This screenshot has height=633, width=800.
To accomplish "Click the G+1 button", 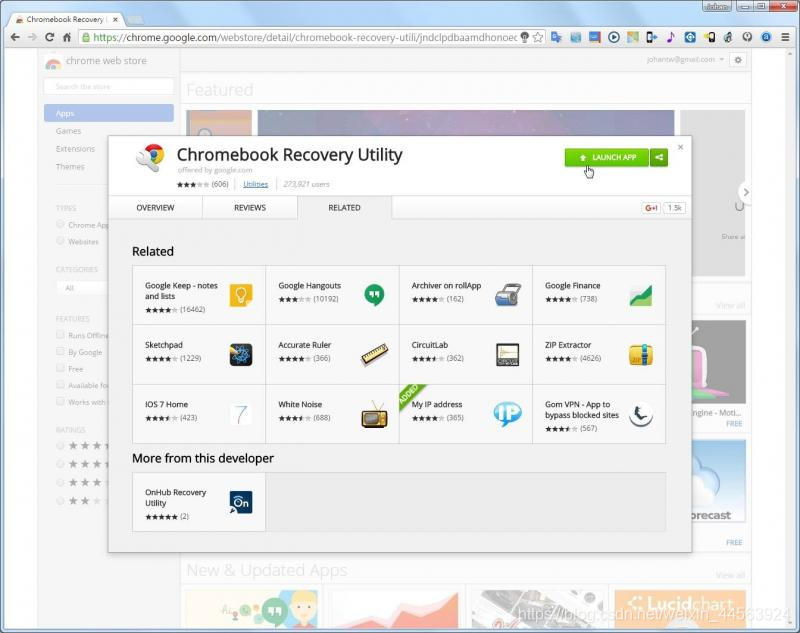I will coord(651,208).
